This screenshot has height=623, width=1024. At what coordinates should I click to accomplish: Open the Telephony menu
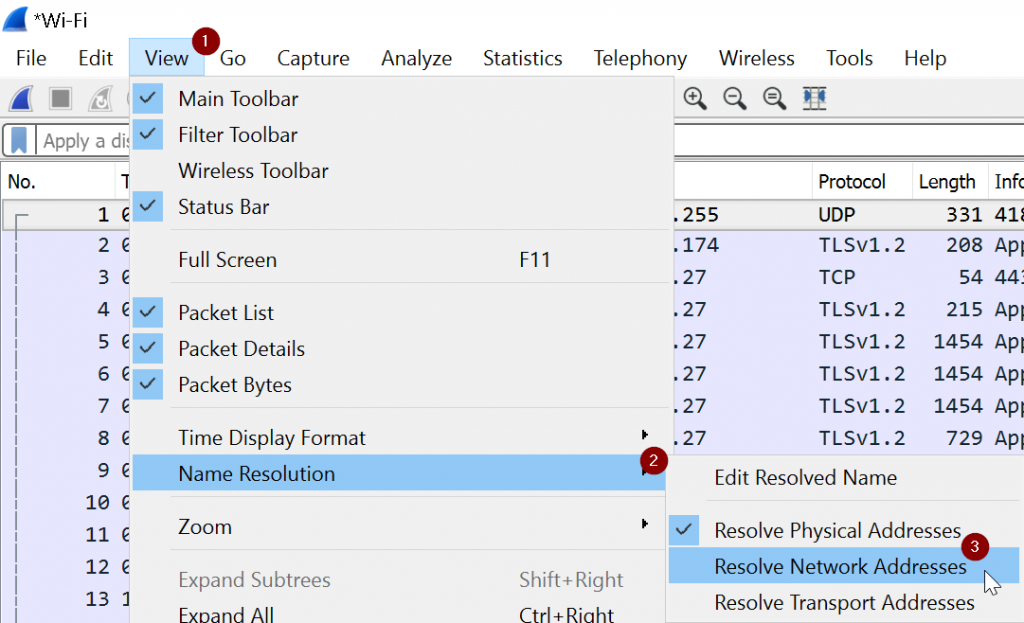tap(640, 58)
